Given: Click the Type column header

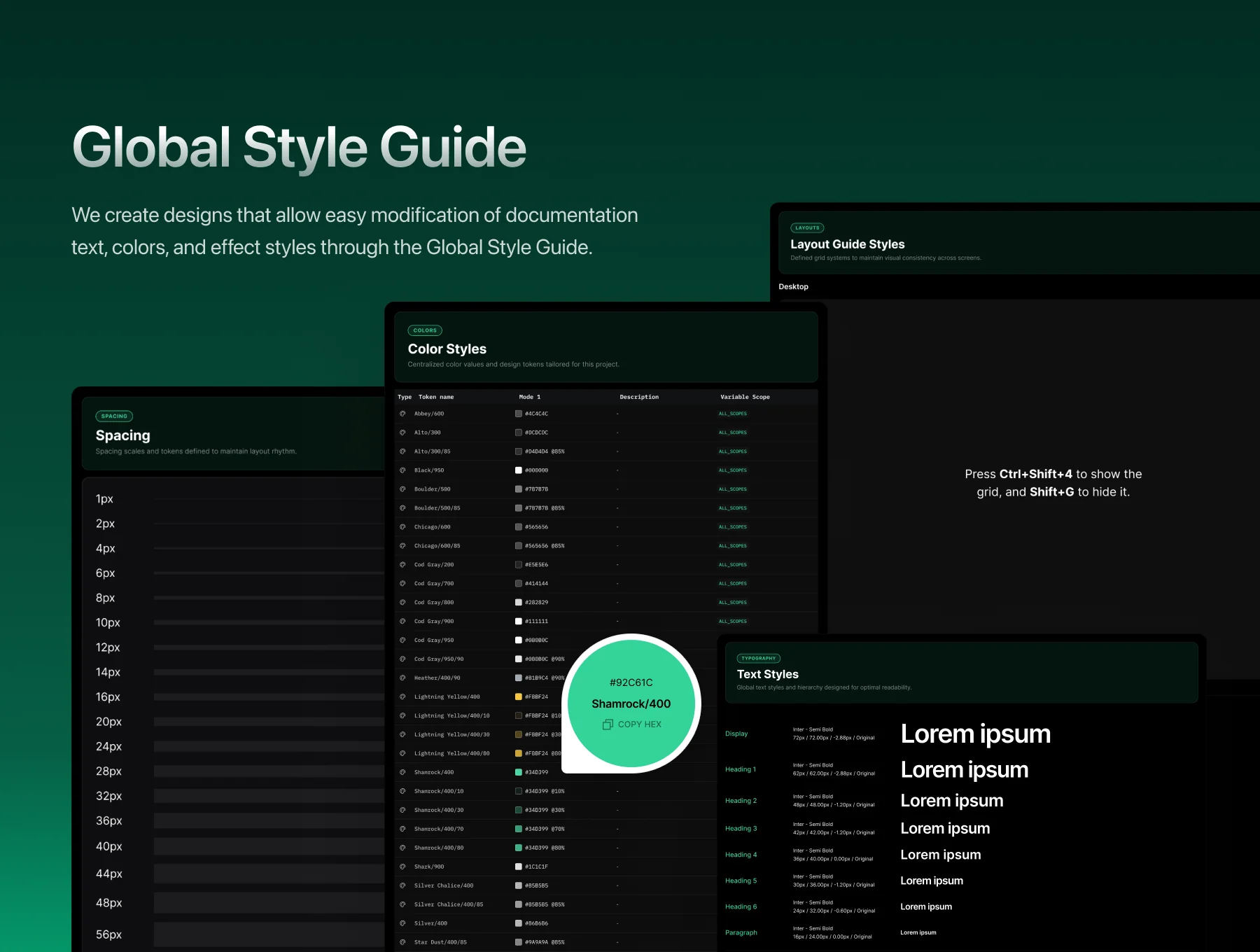Looking at the screenshot, I should pyautogui.click(x=405, y=397).
